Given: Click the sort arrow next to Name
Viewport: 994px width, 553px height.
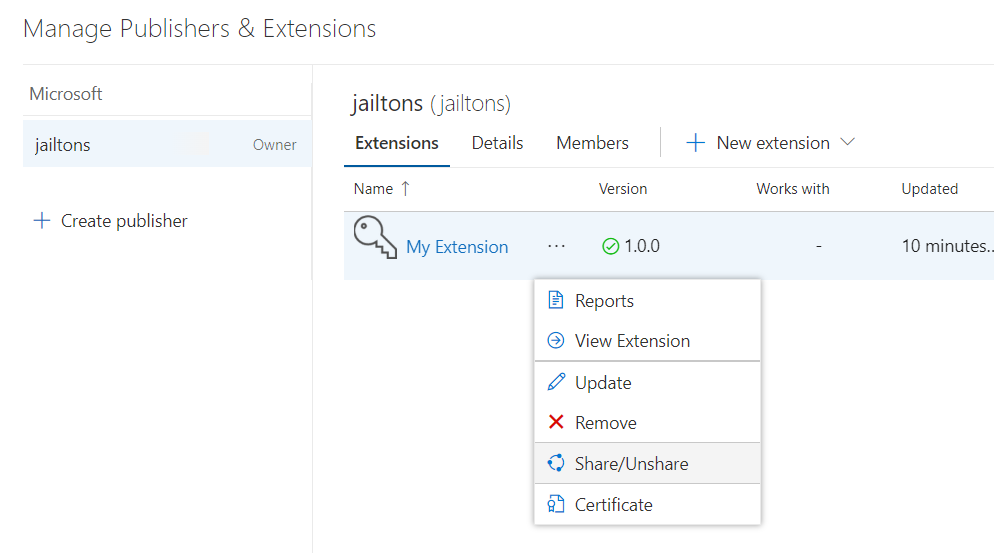Looking at the screenshot, I should [406, 188].
